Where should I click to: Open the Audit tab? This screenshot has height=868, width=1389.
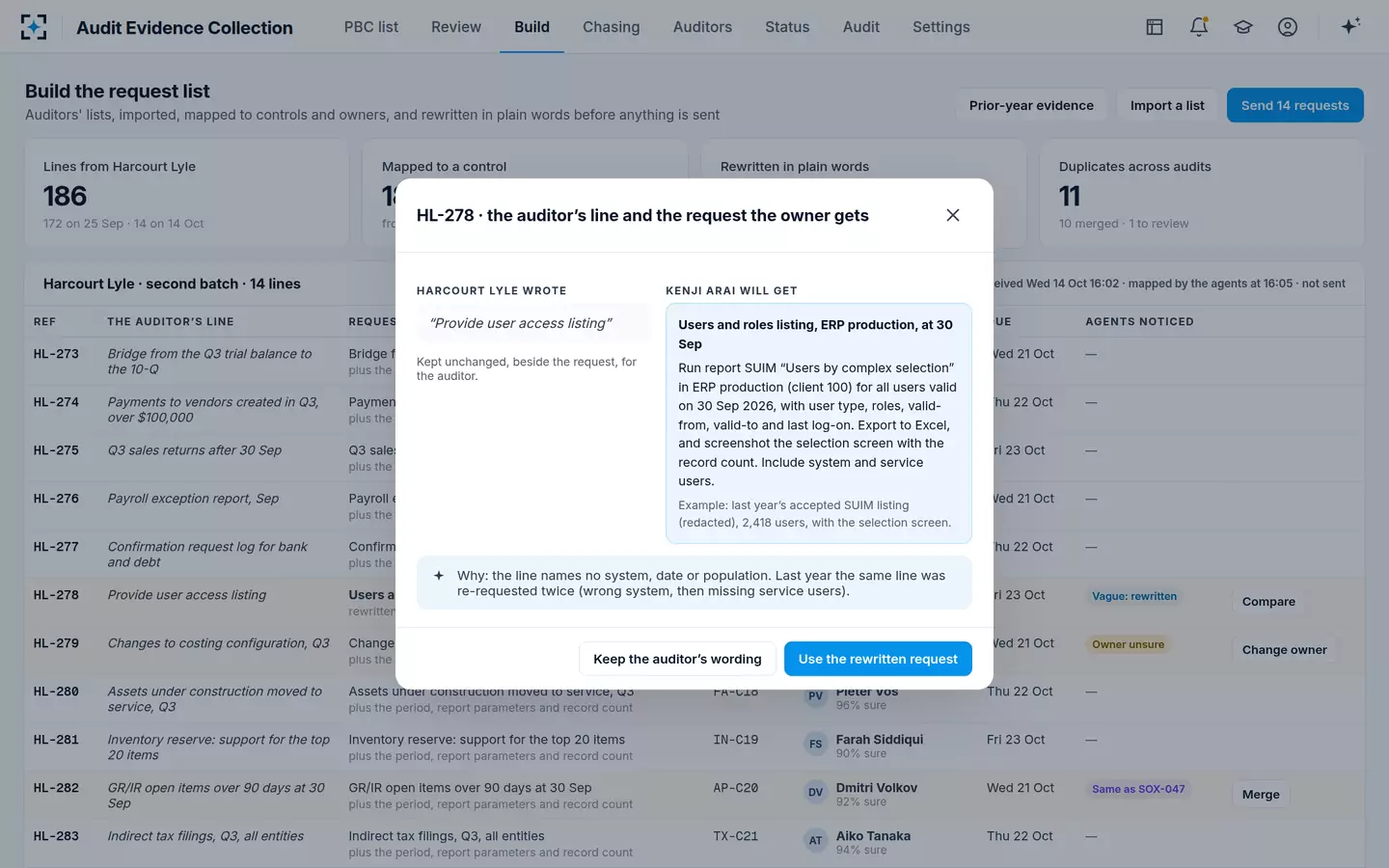pyautogui.click(x=861, y=27)
